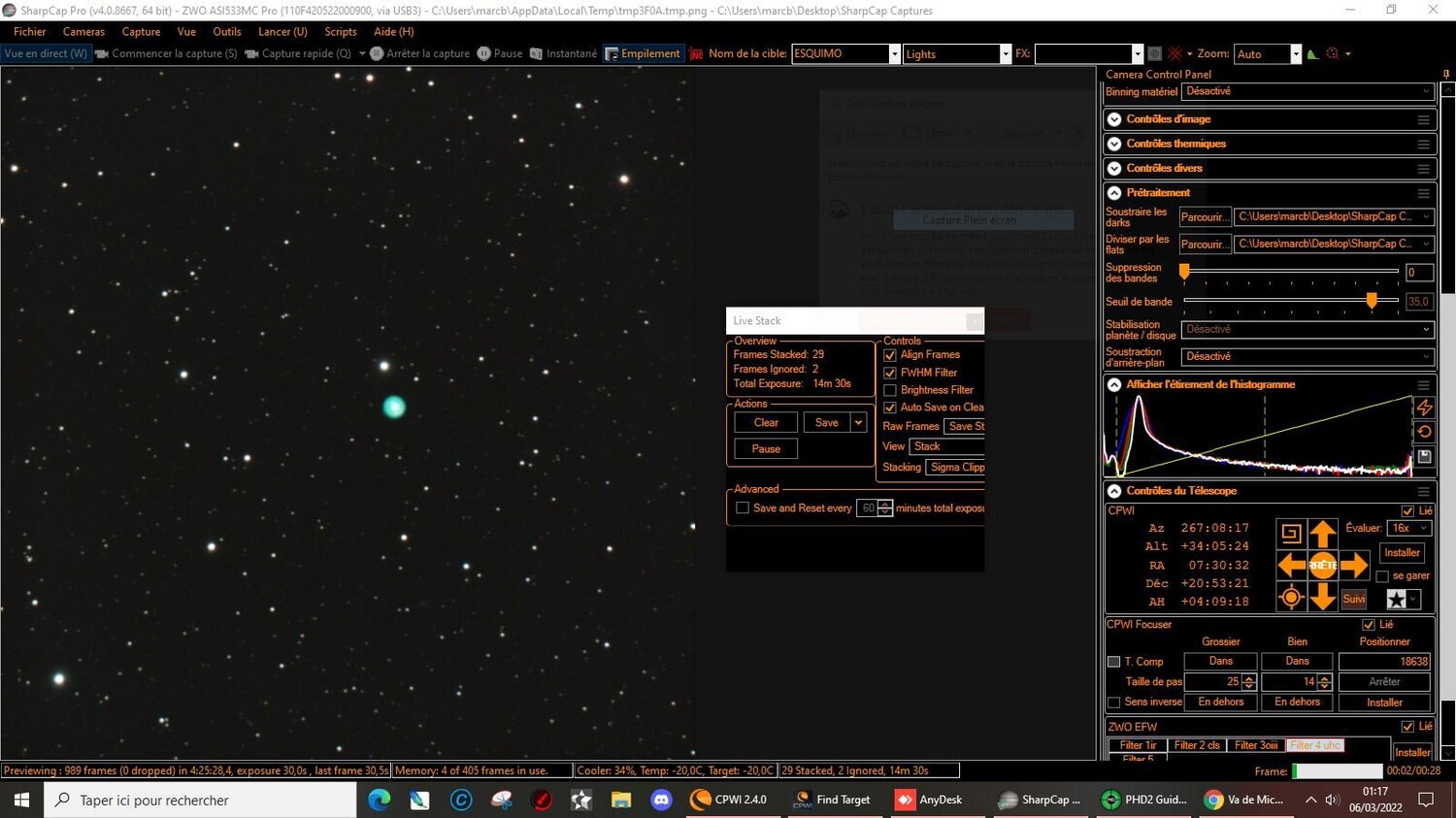Open the menu icon of Contrôles thermiques
This screenshot has width=1456, height=818.
click(x=1423, y=144)
